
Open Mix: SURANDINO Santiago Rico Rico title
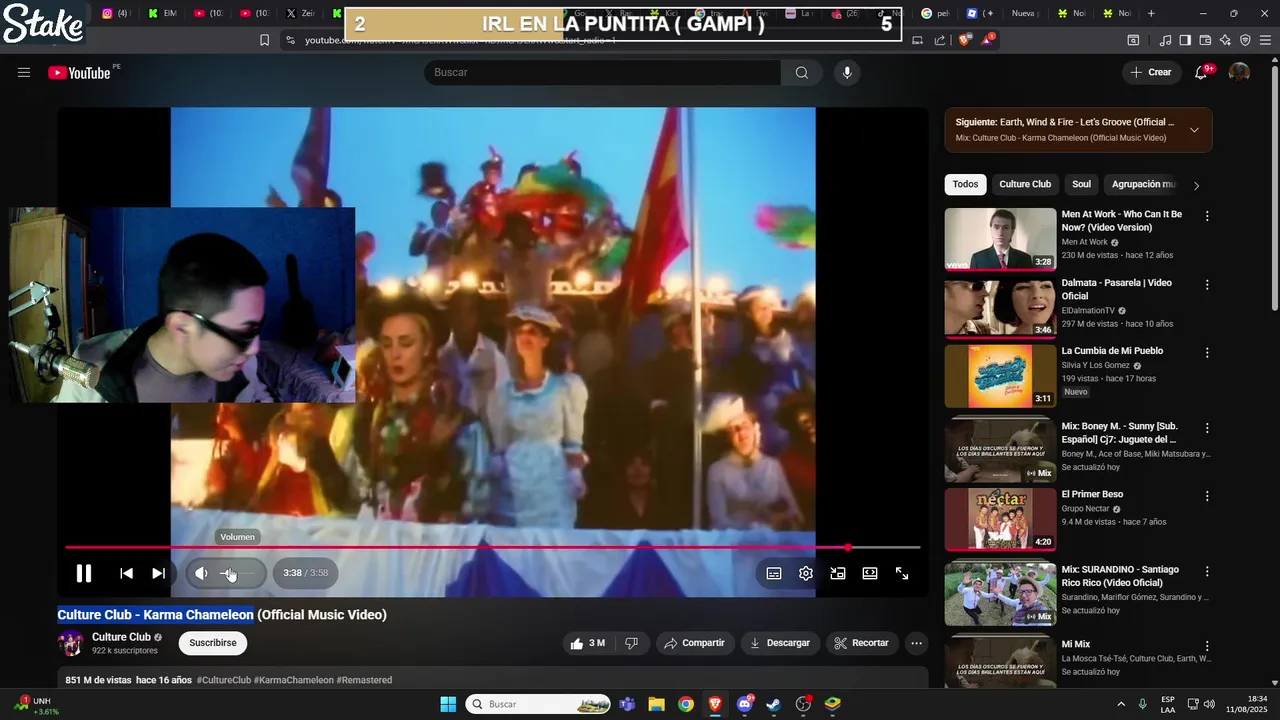tap(1120, 576)
